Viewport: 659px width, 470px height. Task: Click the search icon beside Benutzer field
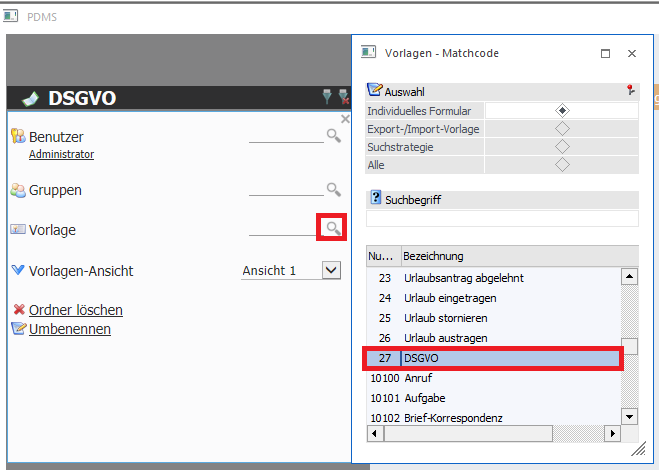point(333,136)
